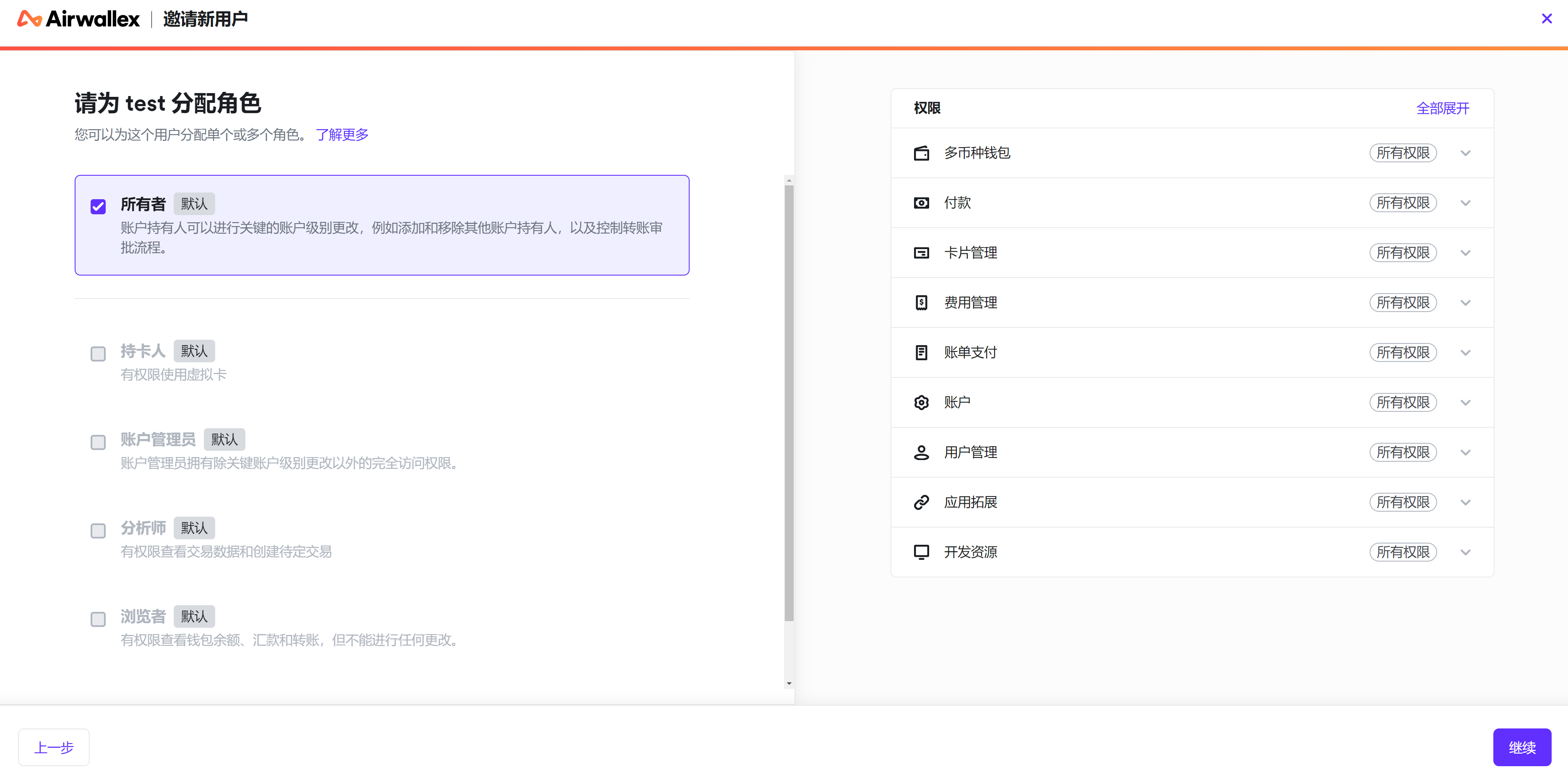Click the wallet icon beside 多币种钱包
The image size is (1568, 775).
(x=921, y=153)
